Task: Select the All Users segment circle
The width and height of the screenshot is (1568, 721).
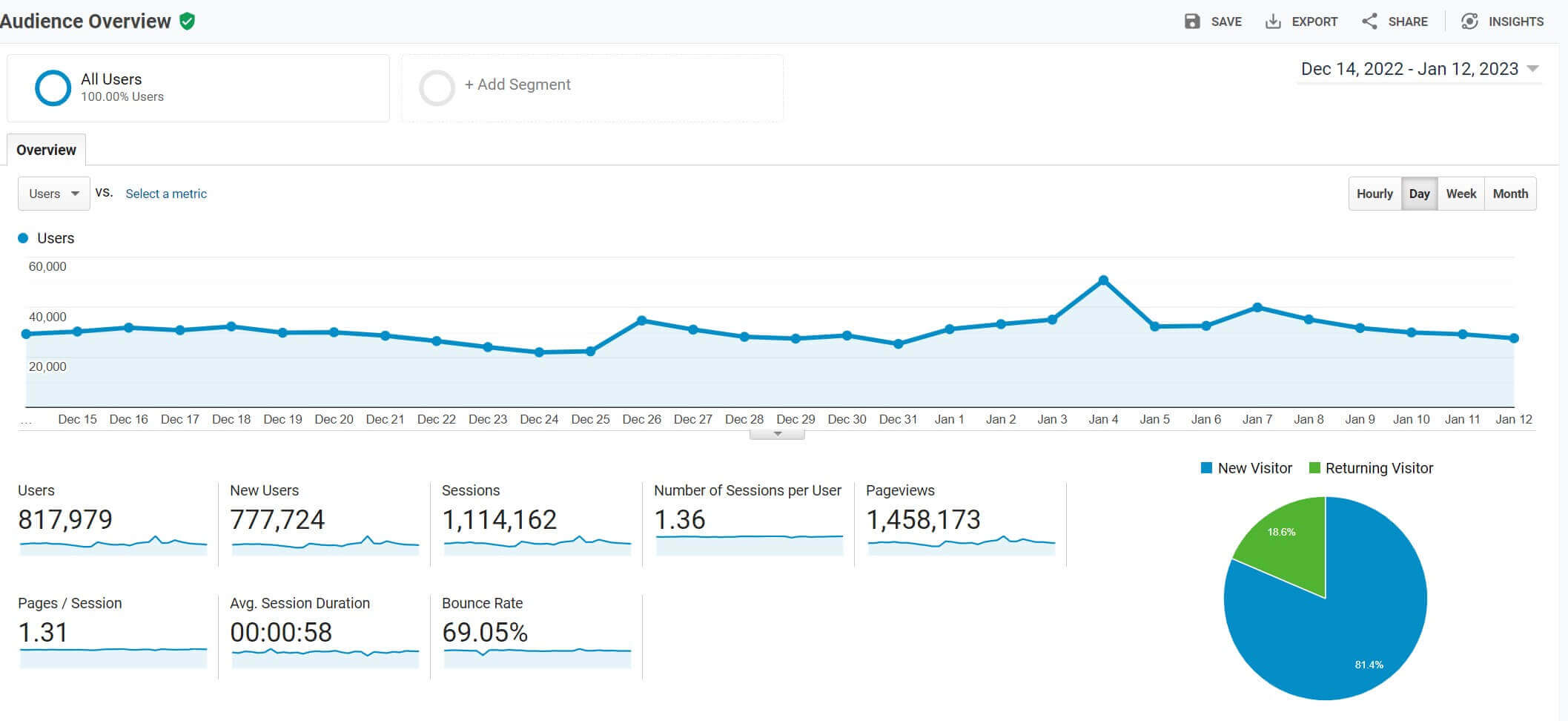Action: 53,88
